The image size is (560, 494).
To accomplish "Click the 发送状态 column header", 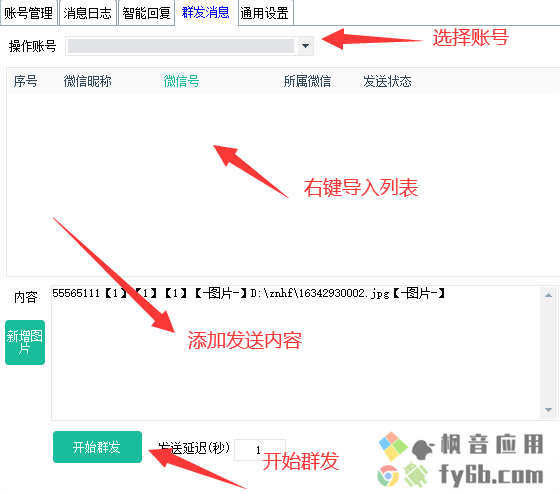I will click(x=387, y=81).
